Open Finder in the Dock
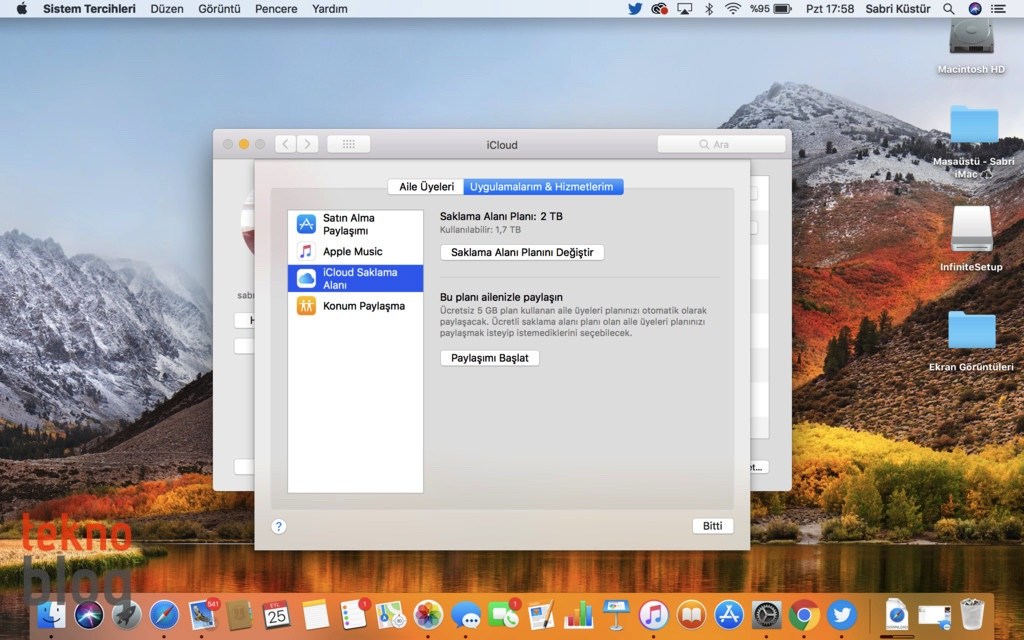1024x640 pixels. [51, 615]
